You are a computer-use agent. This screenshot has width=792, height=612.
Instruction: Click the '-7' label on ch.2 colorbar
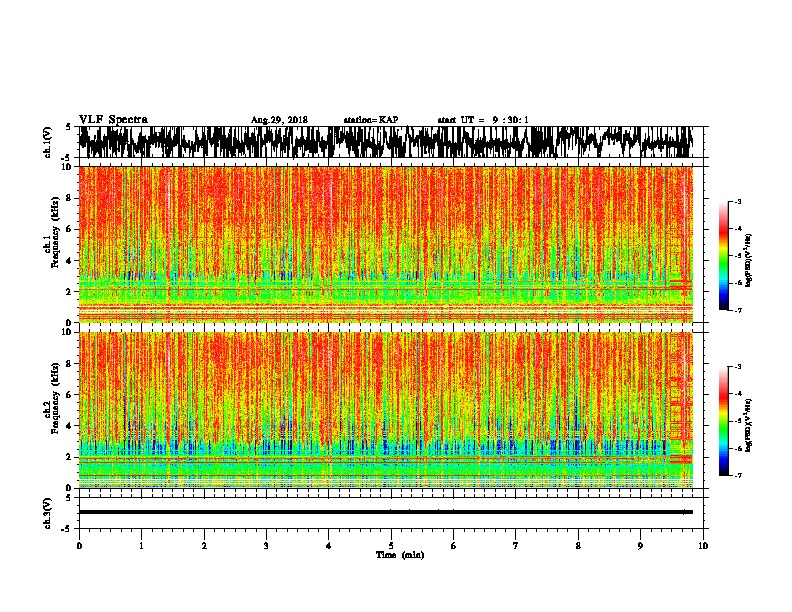point(737,475)
